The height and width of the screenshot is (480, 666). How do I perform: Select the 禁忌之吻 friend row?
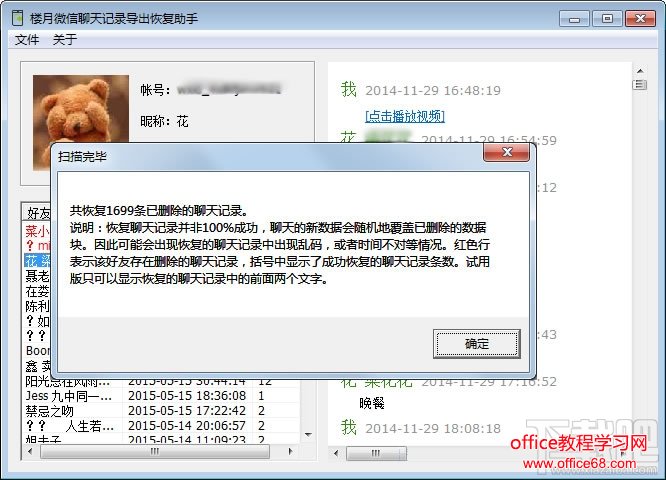click(x=161, y=411)
